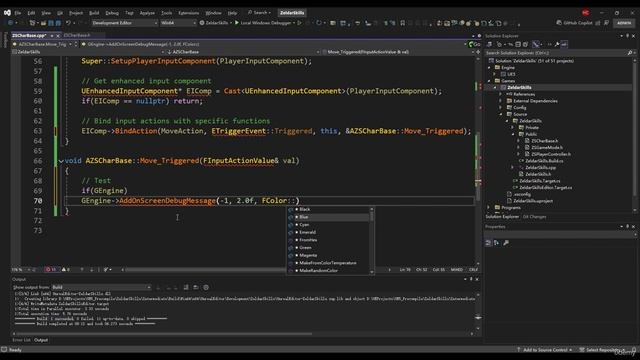This screenshot has height=360, width=640.
Task: Click the warnings triangle icon in editor status
Action: coord(65,269)
